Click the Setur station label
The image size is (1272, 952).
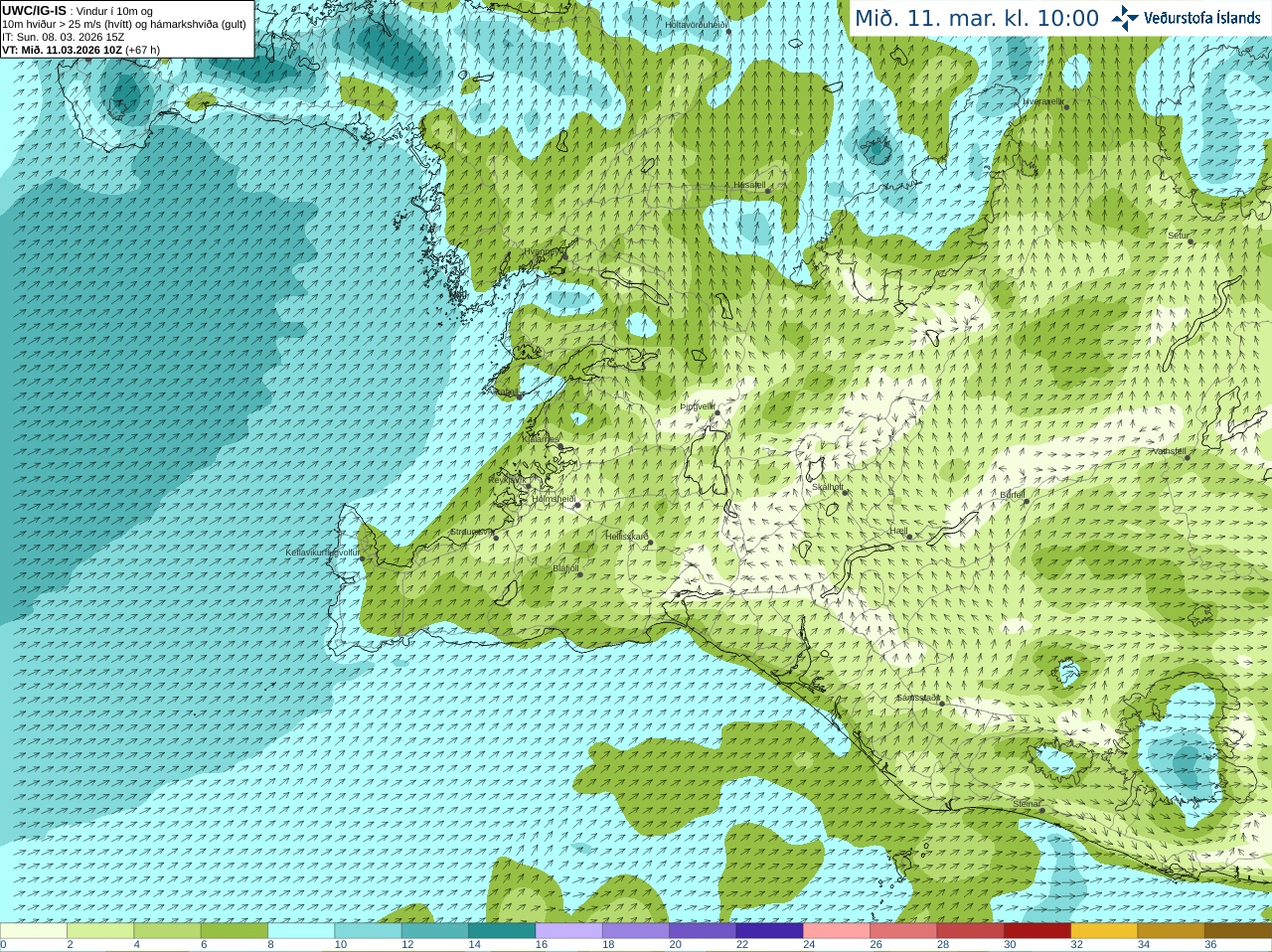pos(1179,236)
